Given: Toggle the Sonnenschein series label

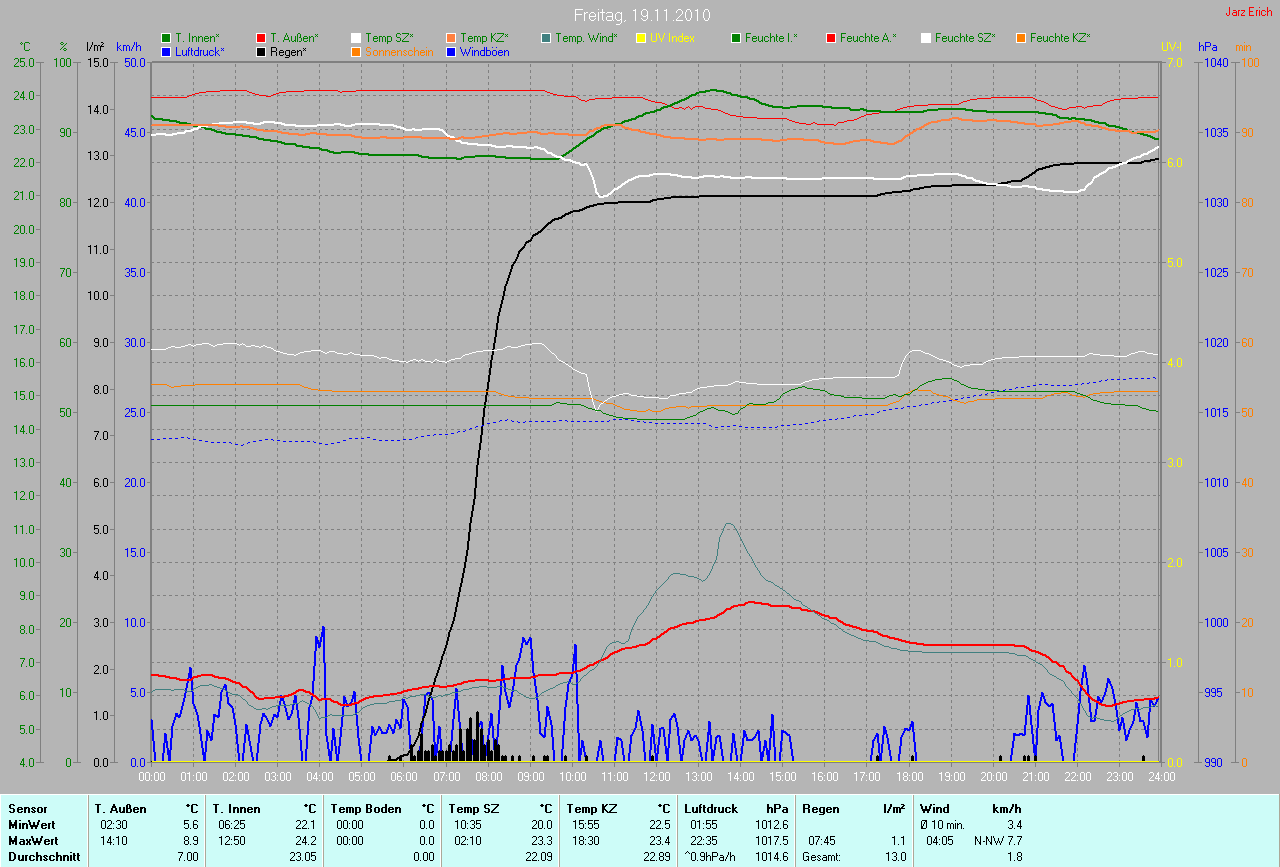Looking at the screenshot, I should pyautogui.click(x=399, y=51).
